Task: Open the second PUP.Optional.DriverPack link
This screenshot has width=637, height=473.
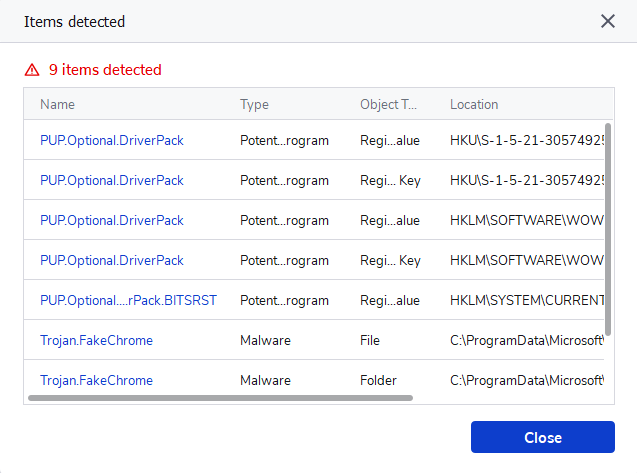Action: point(112,181)
